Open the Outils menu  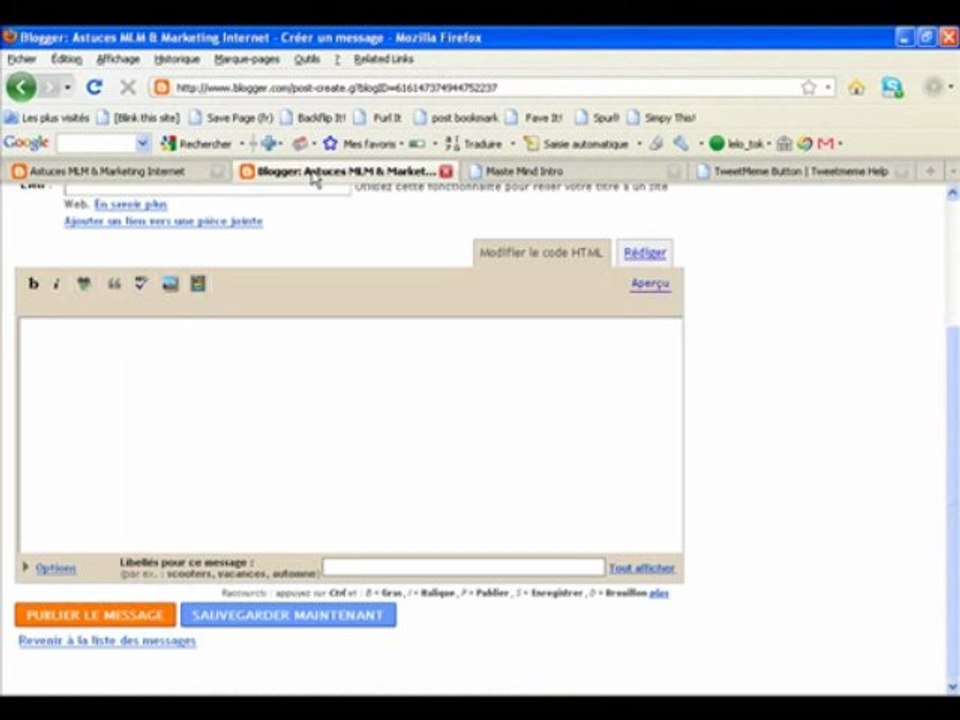coord(307,59)
